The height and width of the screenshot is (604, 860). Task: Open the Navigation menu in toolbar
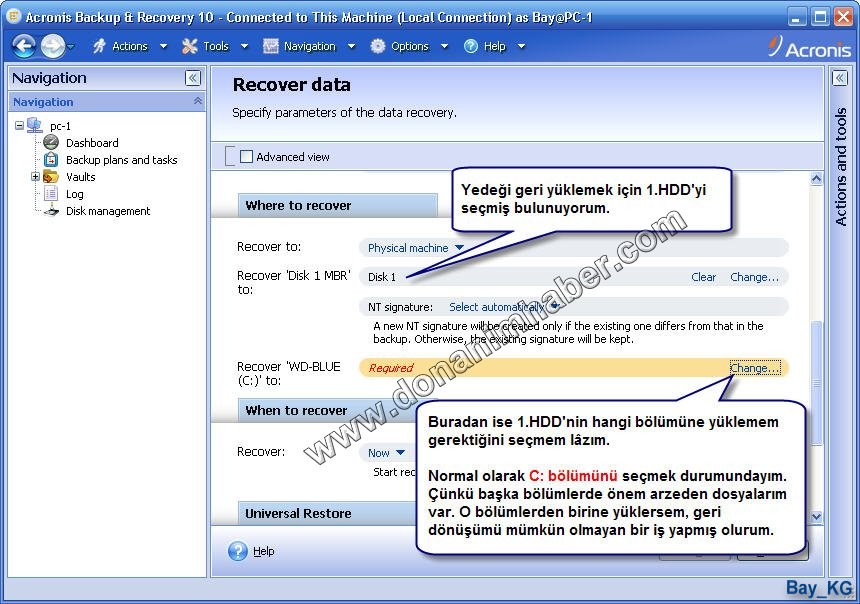(309, 46)
